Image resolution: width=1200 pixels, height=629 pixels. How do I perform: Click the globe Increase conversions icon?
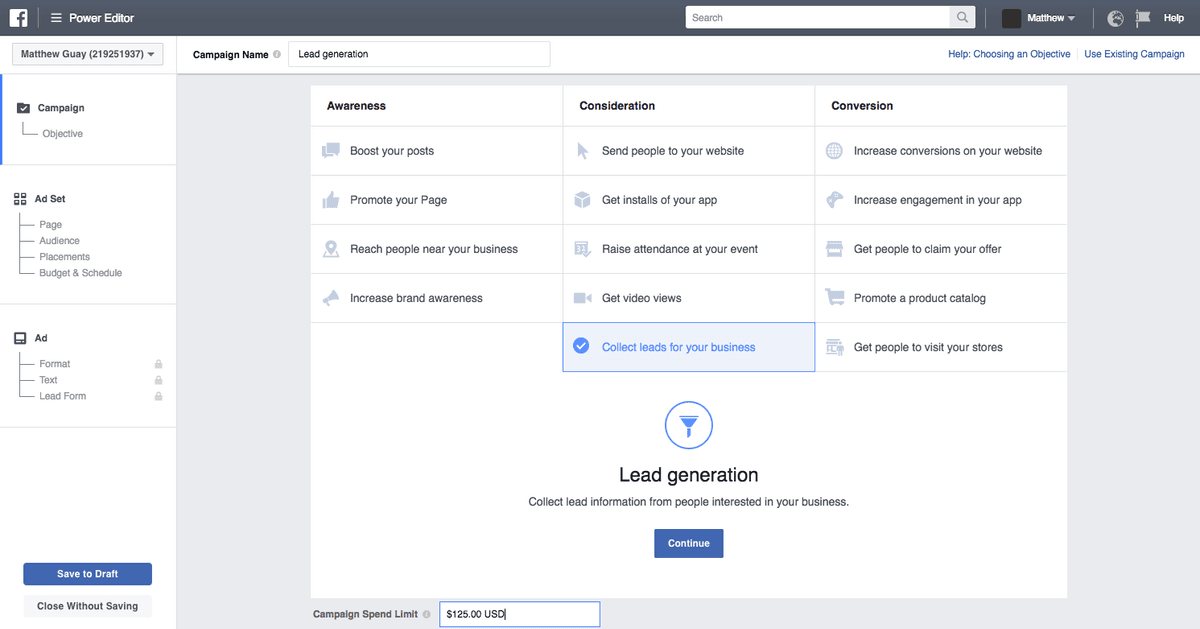[x=835, y=151]
